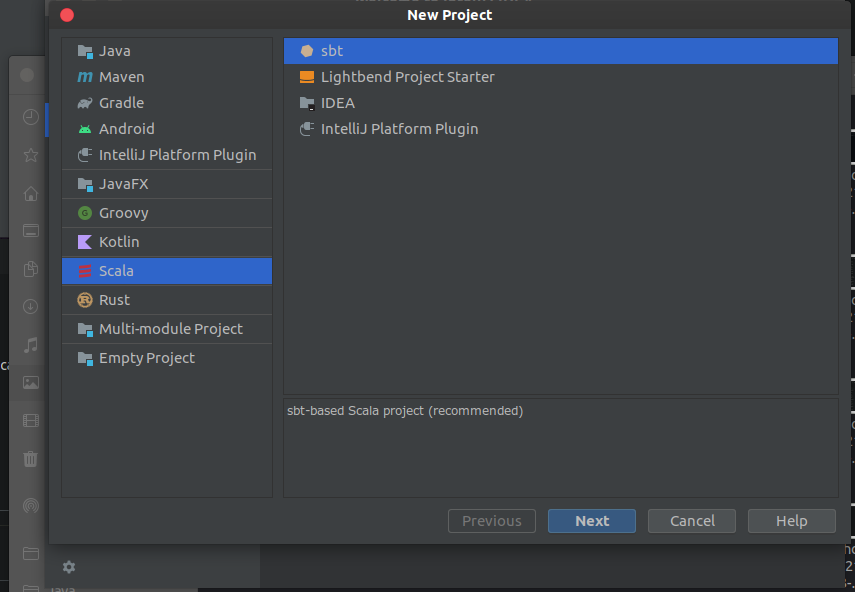Select sbt project template
Viewport: 855px width, 592px height.
(332, 51)
